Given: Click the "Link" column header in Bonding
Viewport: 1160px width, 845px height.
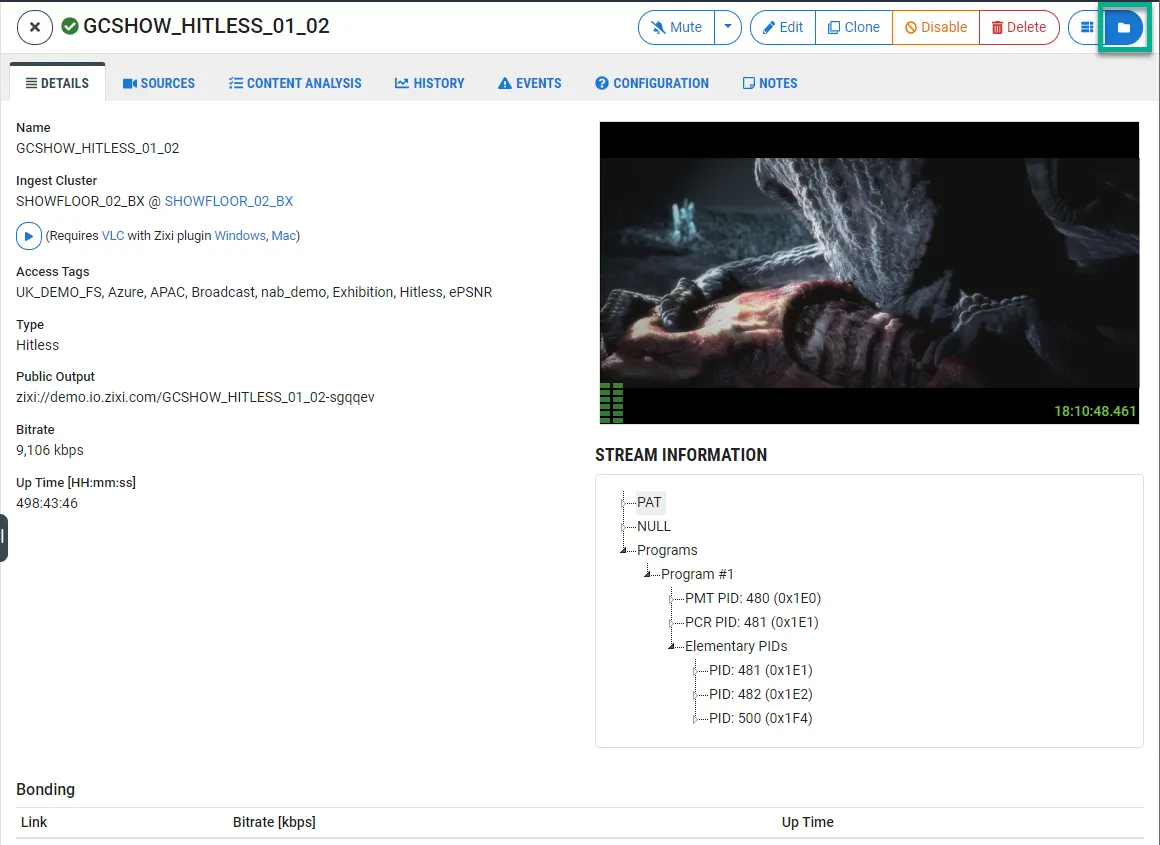Looking at the screenshot, I should [x=34, y=822].
